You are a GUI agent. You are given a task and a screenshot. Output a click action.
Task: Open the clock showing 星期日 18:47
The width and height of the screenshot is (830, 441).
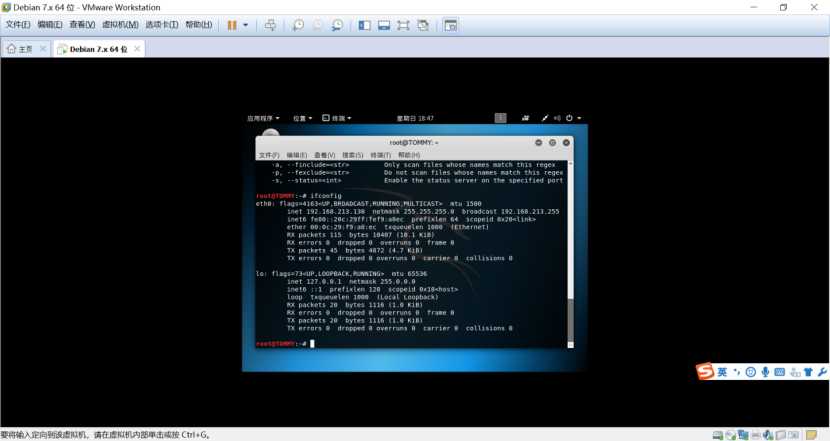[x=416, y=118]
